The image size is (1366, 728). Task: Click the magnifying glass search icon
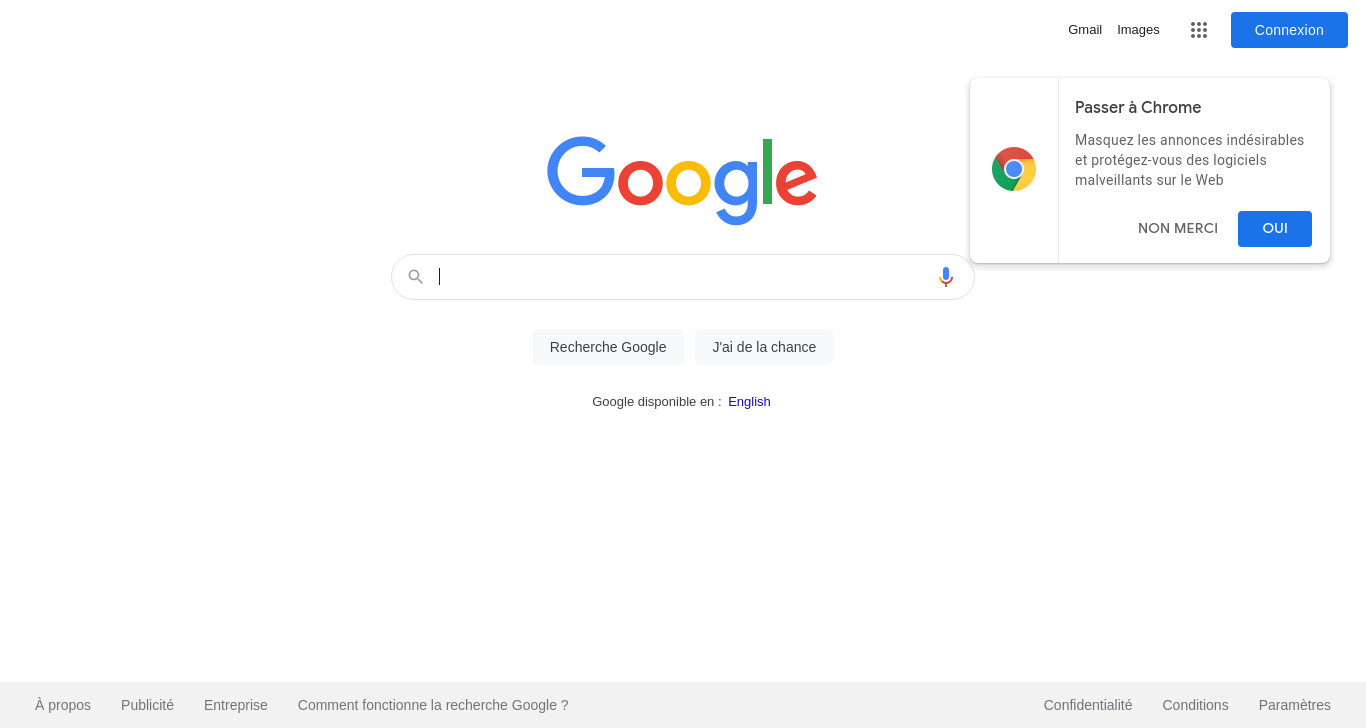(416, 277)
